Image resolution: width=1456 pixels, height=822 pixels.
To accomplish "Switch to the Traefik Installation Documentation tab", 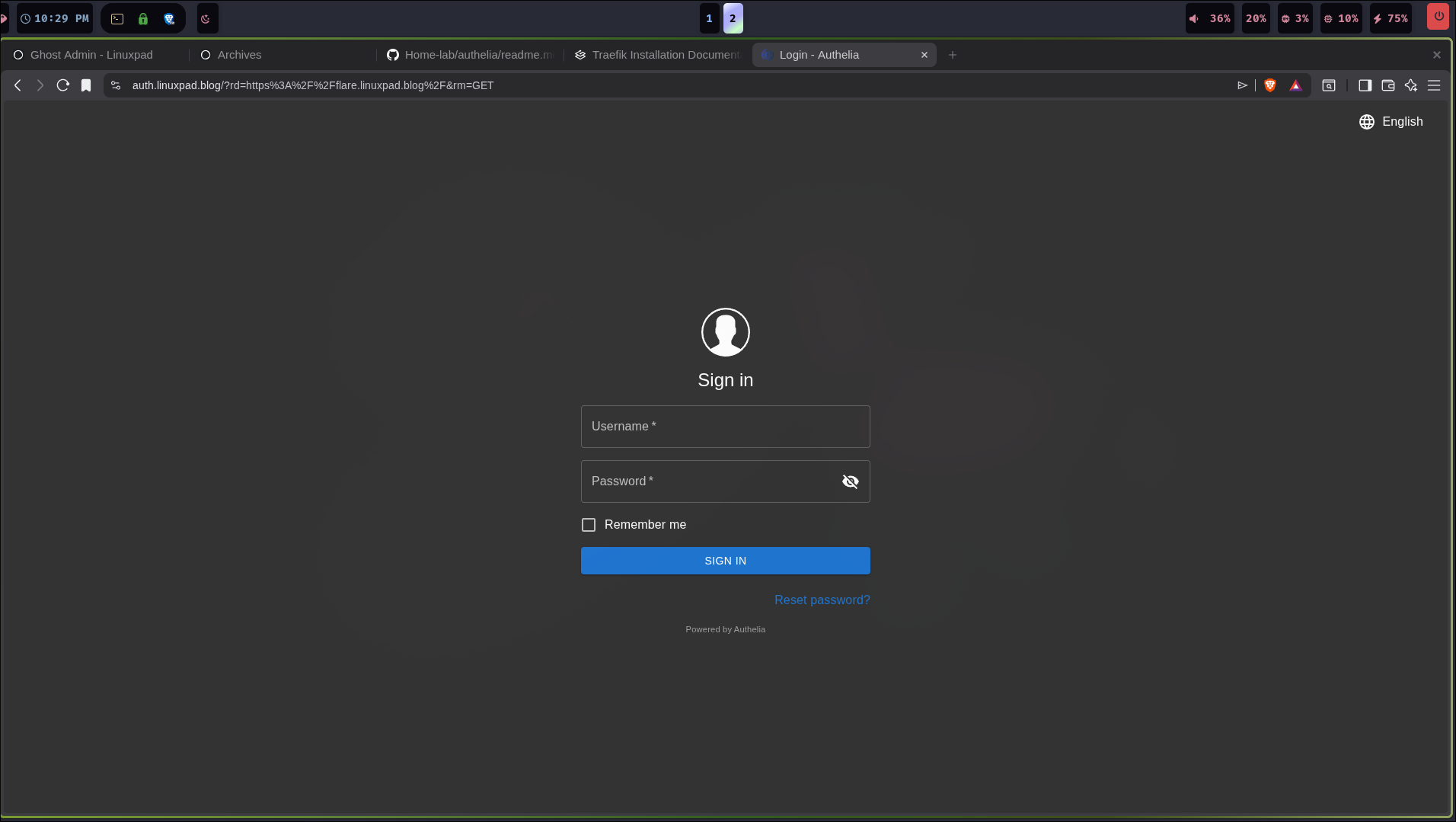I will (x=658, y=55).
